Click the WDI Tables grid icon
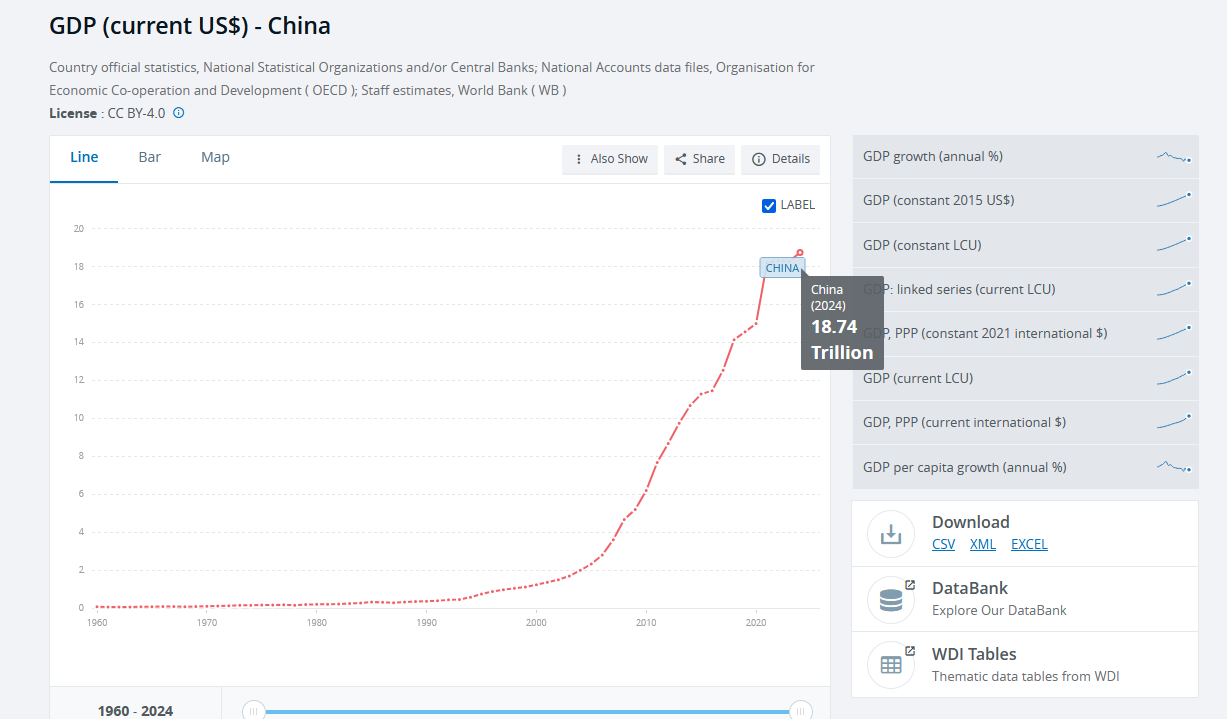Viewport: 1227px width, 719px height. (x=890, y=665)
